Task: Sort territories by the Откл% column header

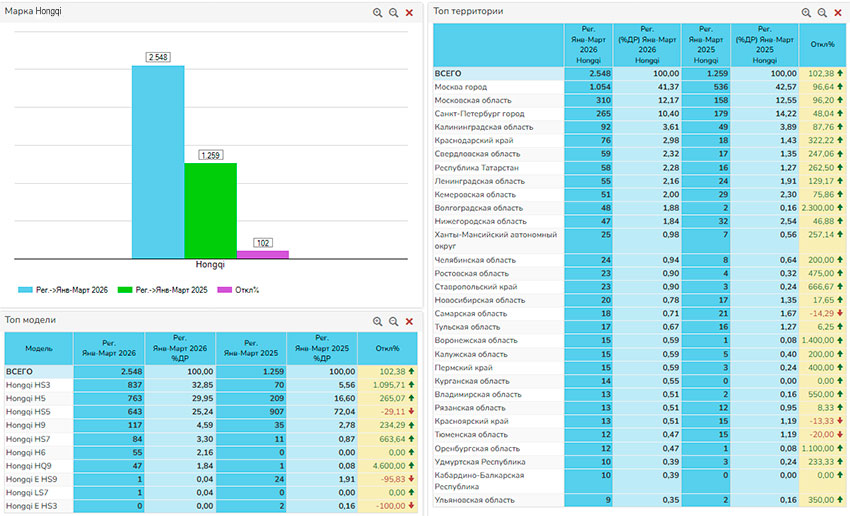Action: click(822, 44)
